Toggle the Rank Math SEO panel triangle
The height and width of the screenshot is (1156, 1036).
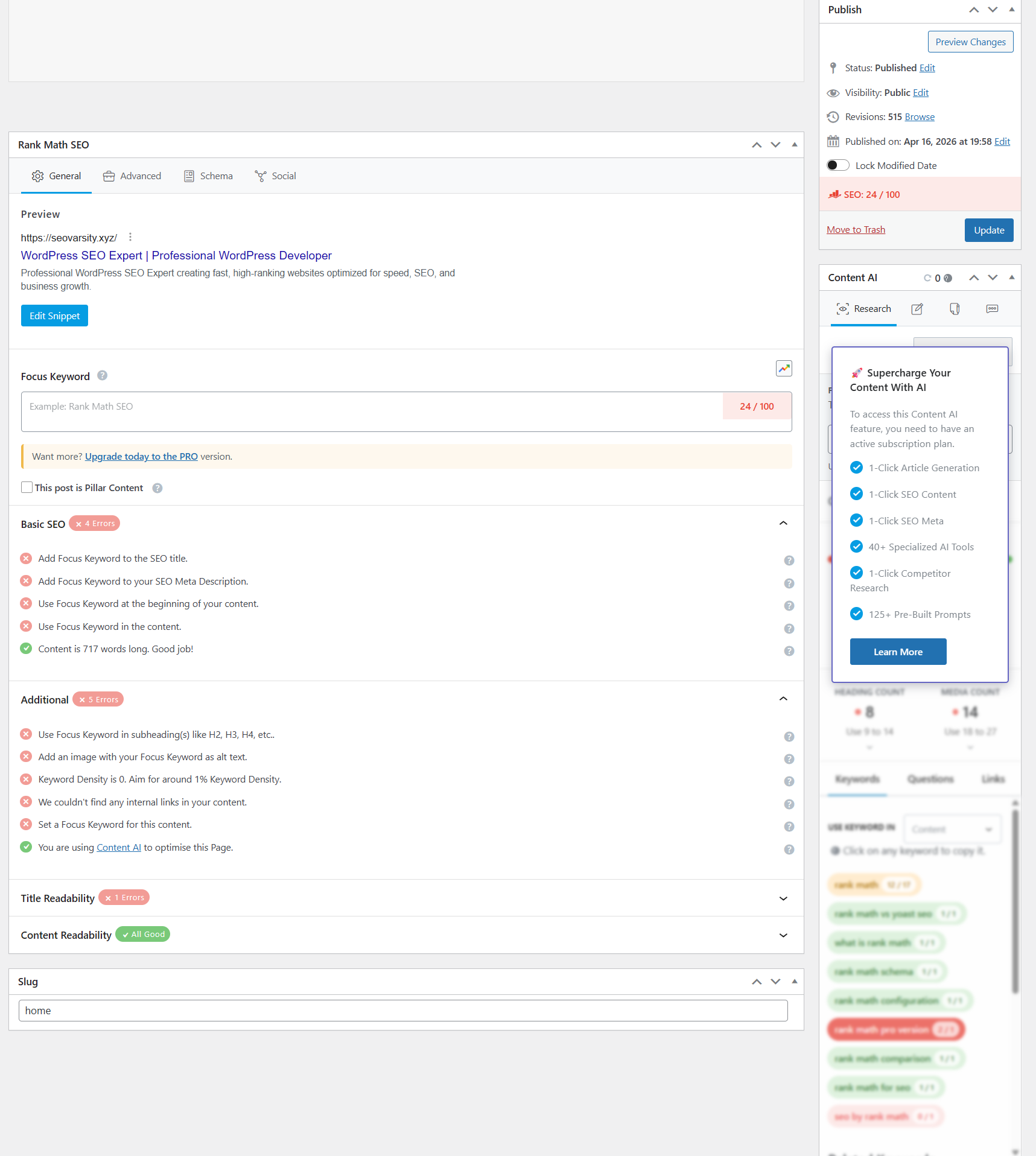[795, 145]
